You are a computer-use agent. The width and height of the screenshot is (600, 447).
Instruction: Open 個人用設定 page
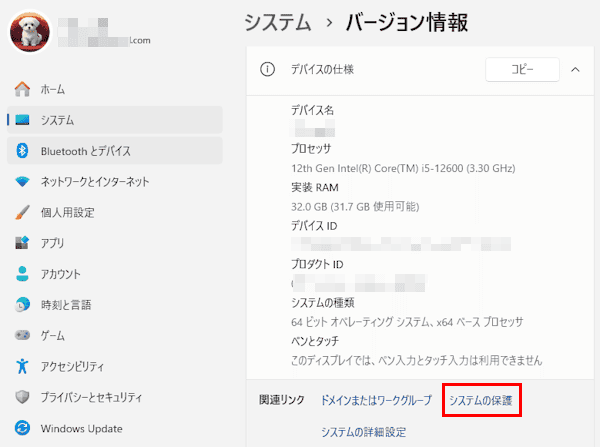pos(115,212)
